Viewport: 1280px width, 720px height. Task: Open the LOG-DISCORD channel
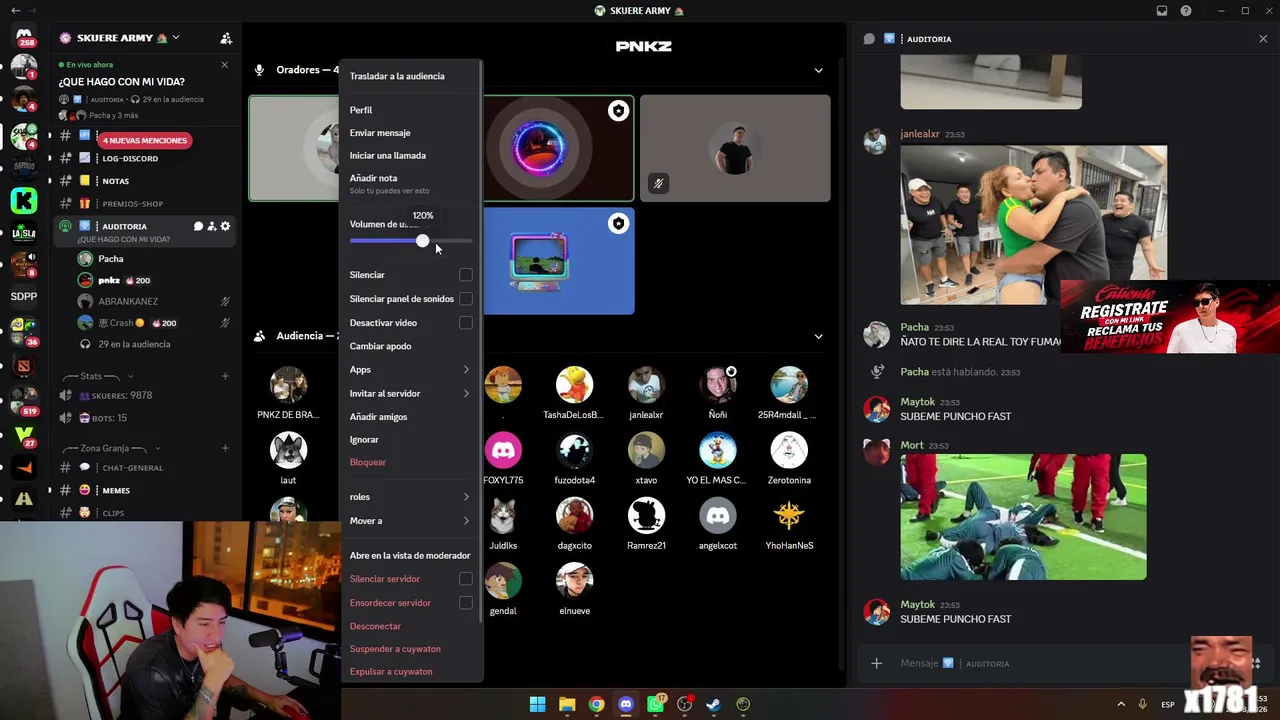[130, 159]
